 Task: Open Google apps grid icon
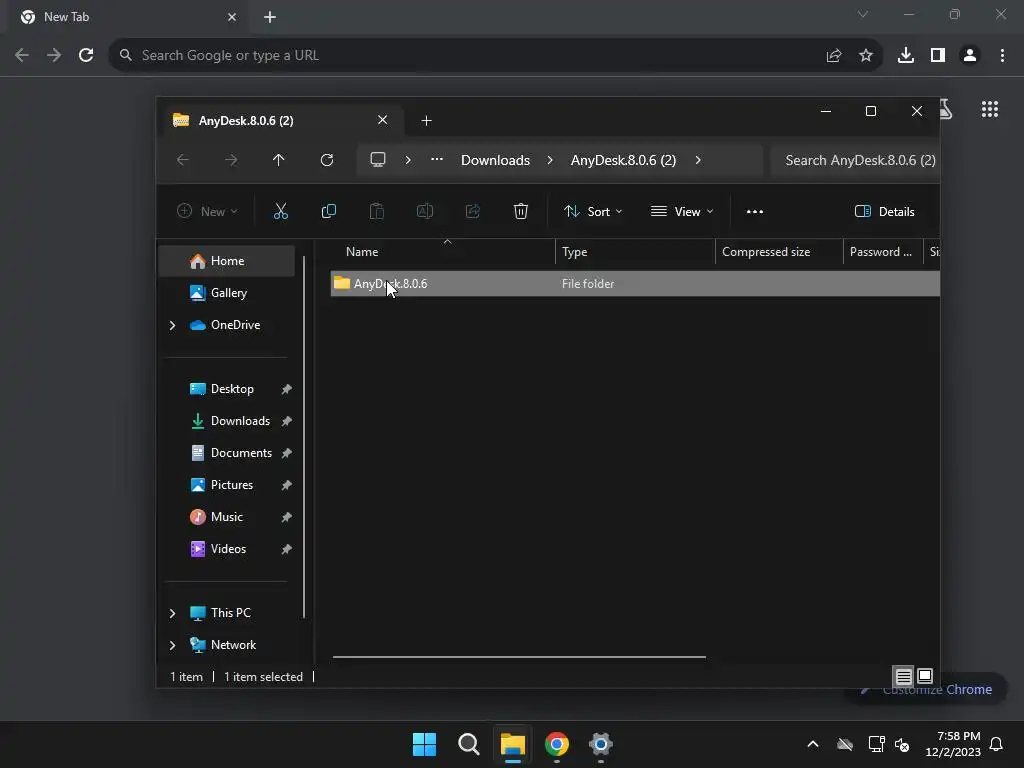(x=990, y=109)
